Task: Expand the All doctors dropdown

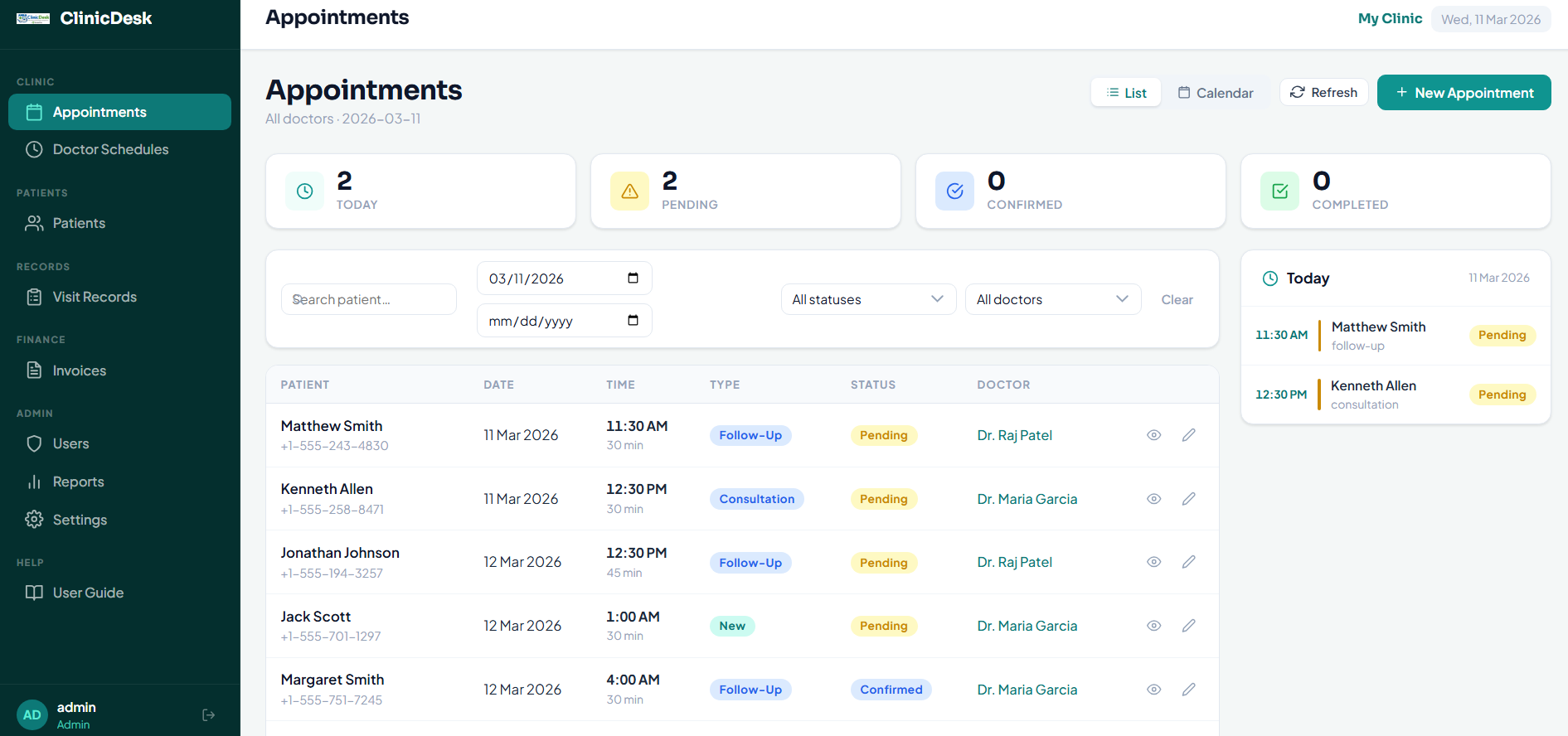Action: pos(1052,299)
